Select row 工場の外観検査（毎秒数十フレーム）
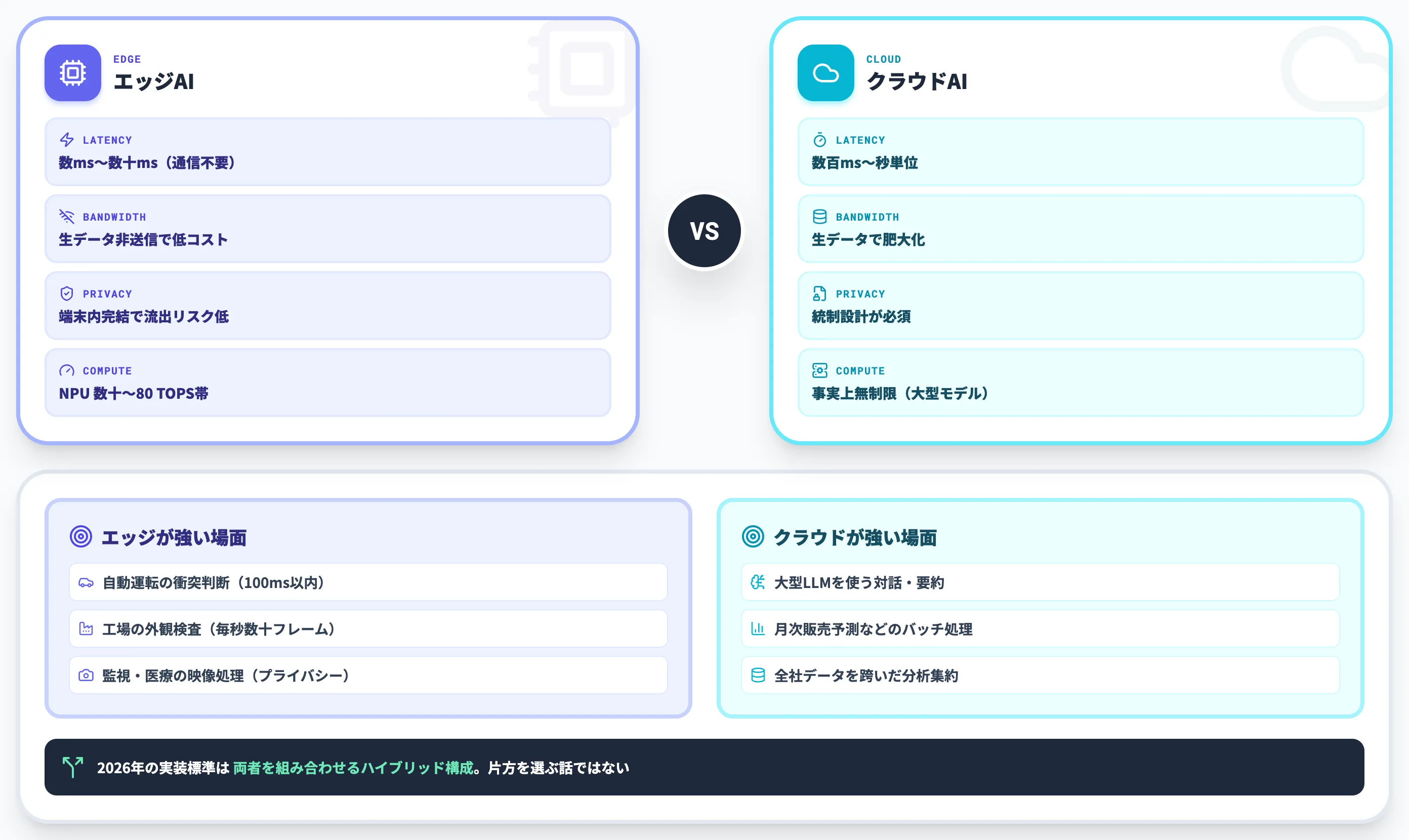 pyautogui.click(x=368, y=629)
